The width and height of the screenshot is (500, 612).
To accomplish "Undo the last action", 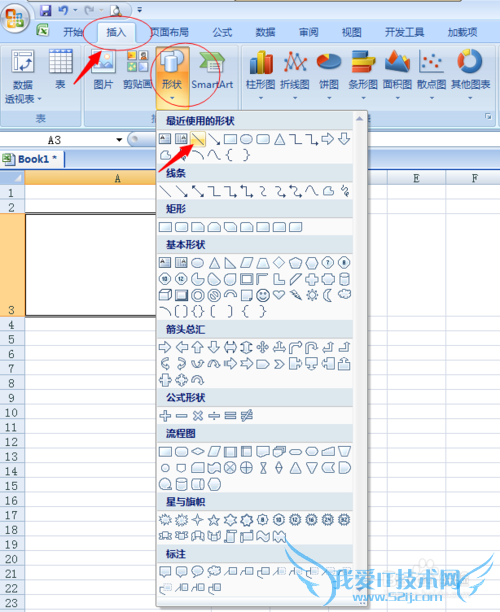I will 64,10.
